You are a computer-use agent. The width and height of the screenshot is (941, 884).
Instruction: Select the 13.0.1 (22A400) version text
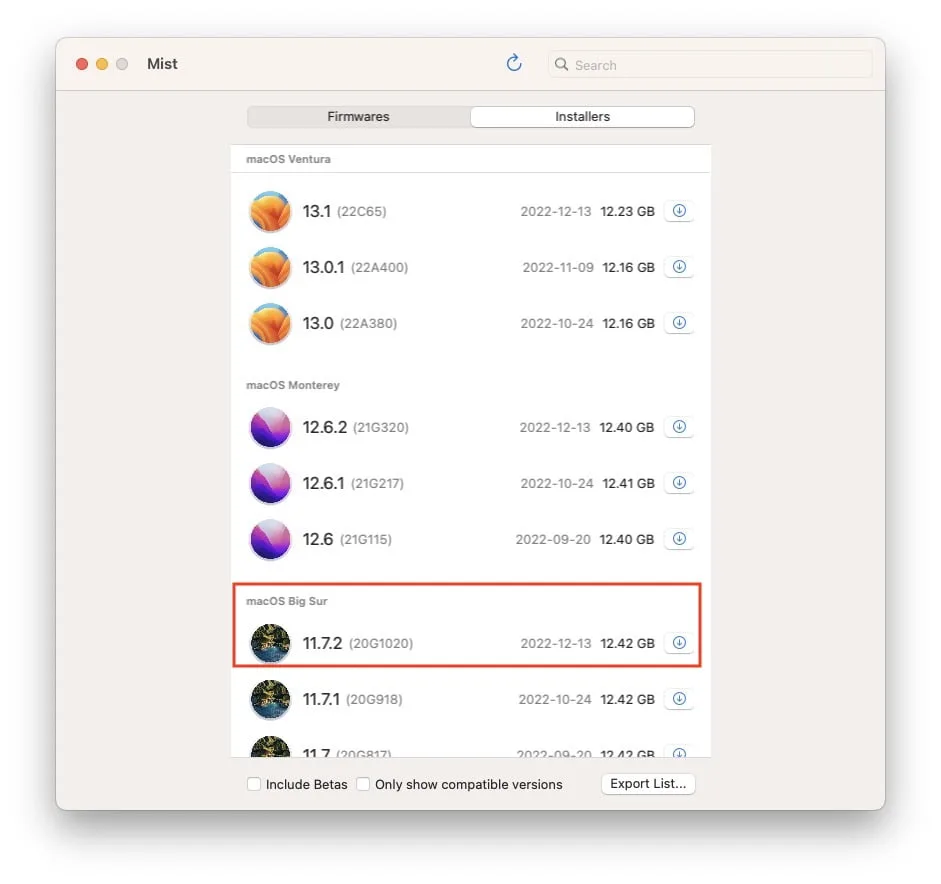[x=355, y=267]
